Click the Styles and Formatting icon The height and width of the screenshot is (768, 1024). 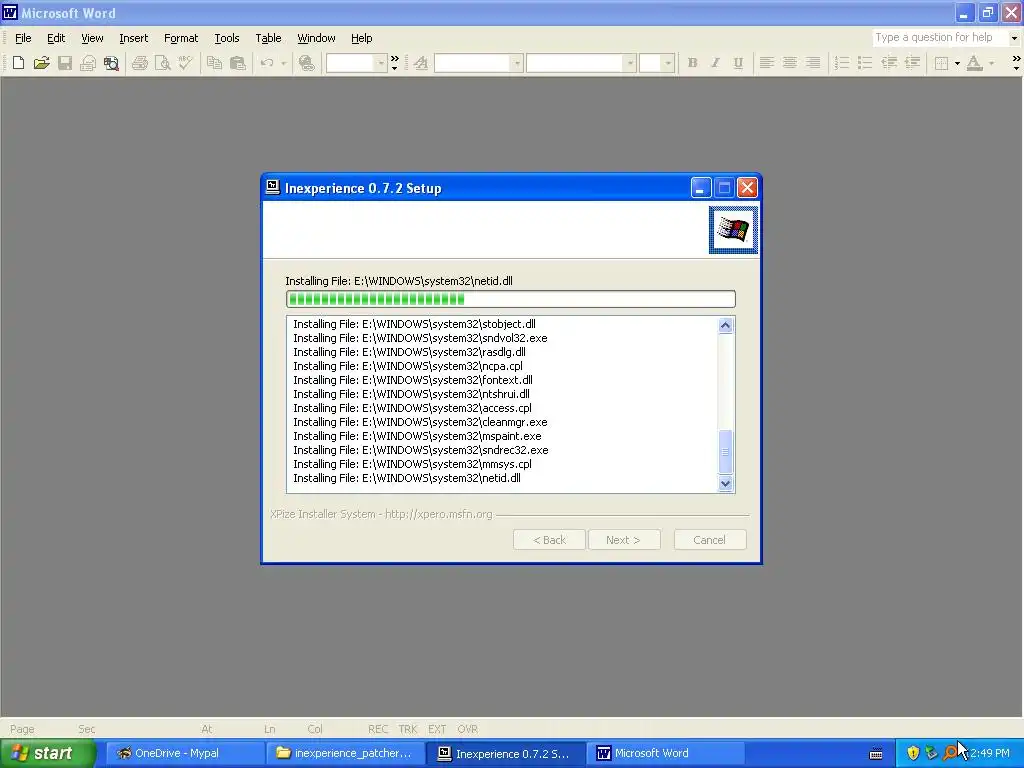pos(421,63)
